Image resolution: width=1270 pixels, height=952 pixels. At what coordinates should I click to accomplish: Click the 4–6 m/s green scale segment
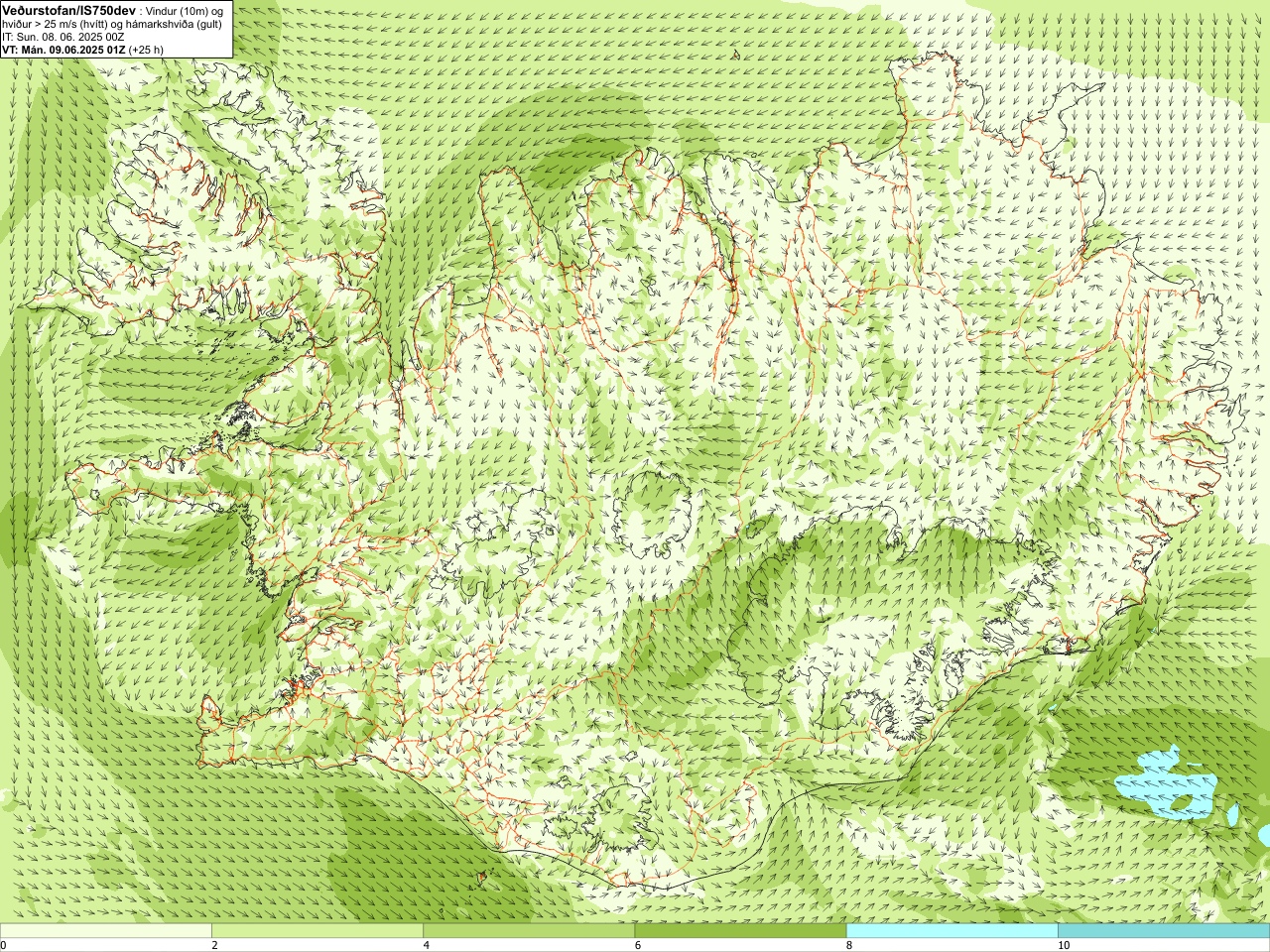pos(529,931)
